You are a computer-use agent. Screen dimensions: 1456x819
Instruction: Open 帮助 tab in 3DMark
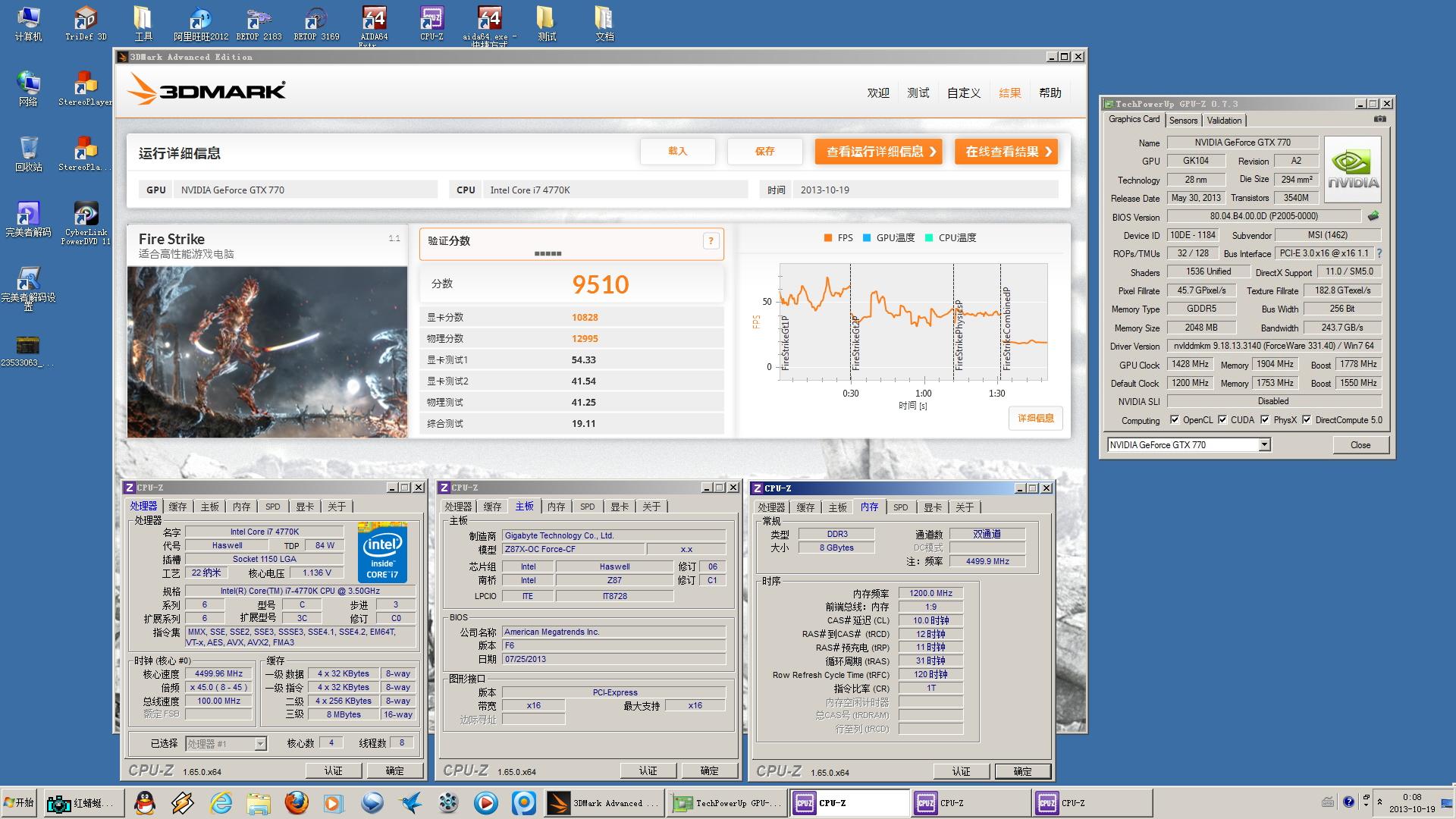click(x=1050, y=93)
